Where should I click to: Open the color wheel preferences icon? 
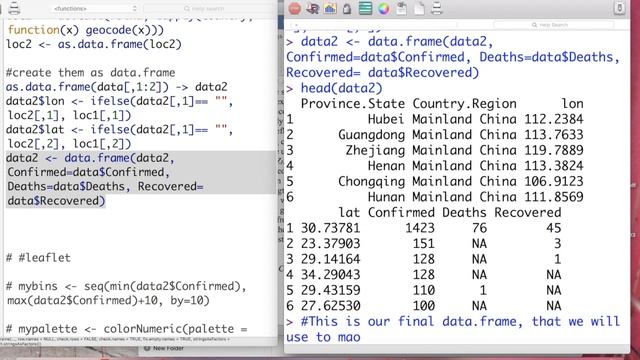[383, 9]
